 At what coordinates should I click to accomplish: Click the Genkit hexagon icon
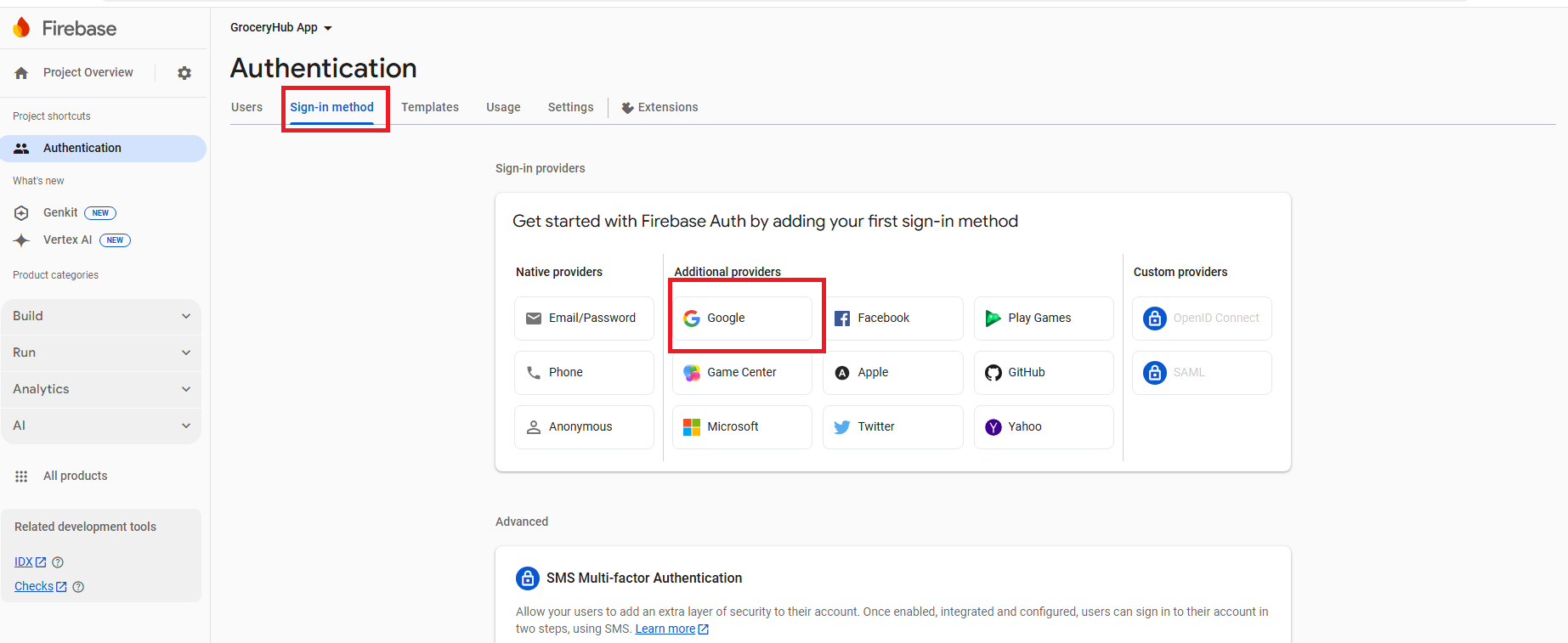pos(22,212)
